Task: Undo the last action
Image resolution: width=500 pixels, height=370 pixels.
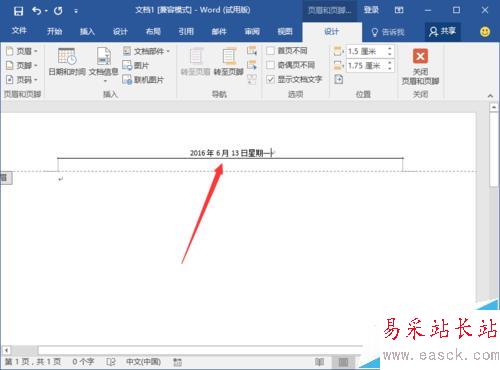Action: point(36,11)
